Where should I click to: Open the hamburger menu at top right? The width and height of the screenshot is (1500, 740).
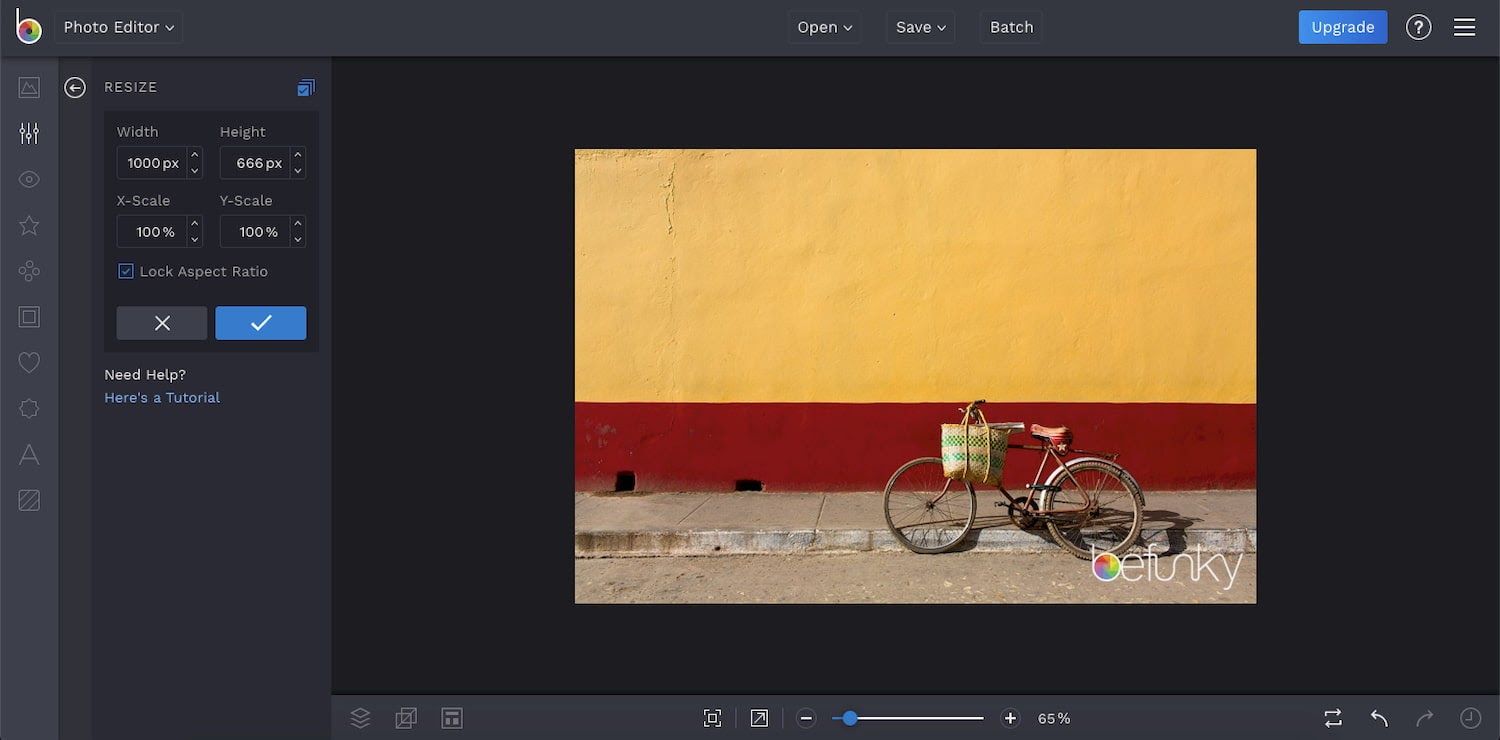[1464, 28]
